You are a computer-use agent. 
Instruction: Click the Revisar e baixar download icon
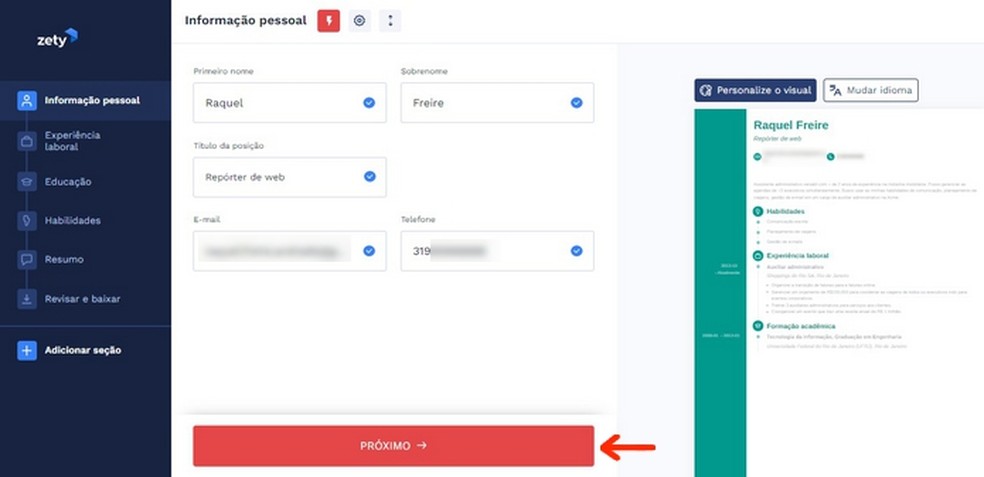coord(27,298)
